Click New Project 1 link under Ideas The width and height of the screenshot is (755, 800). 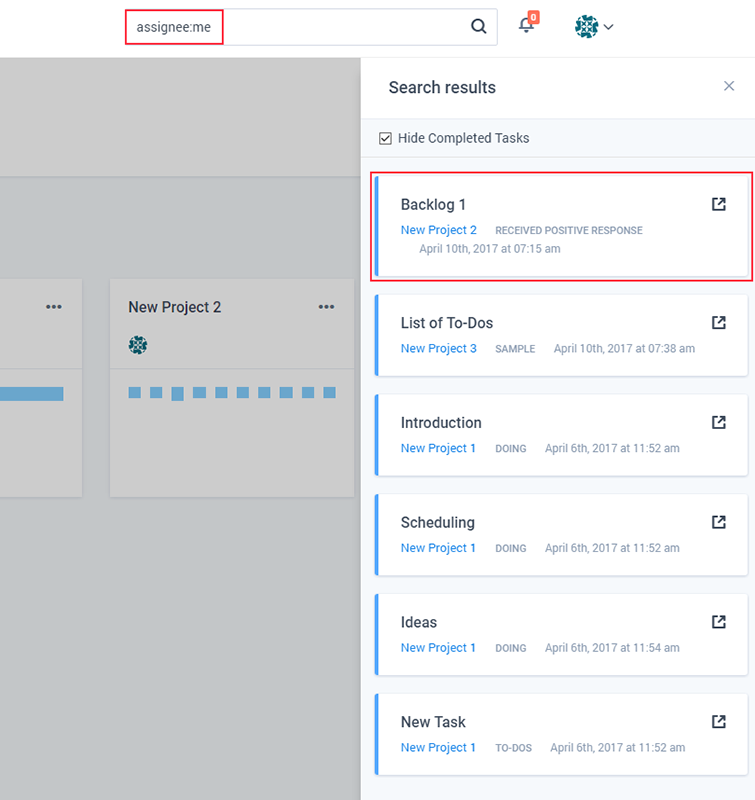click(438, 648)
